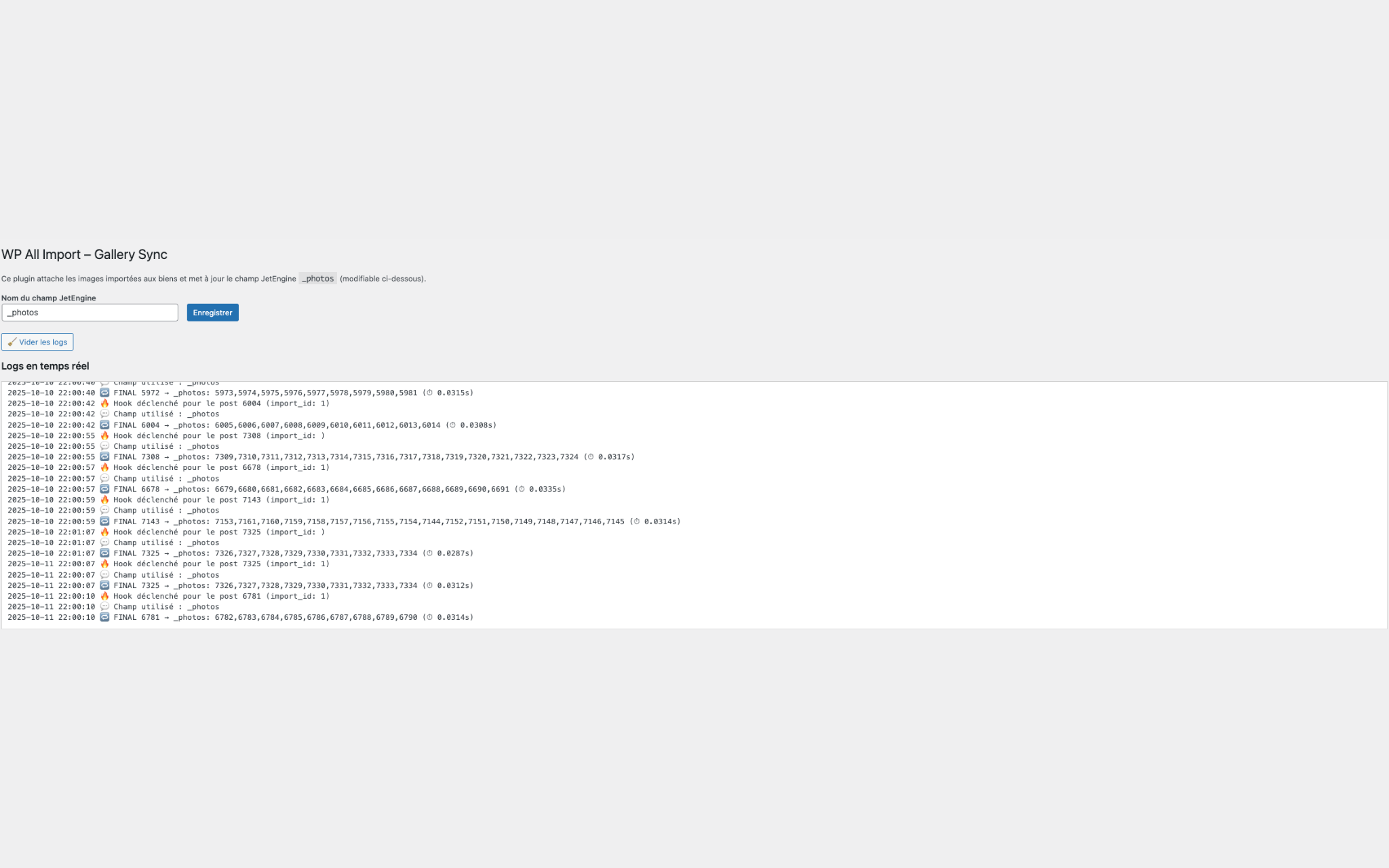1389x868 pixels.
Task: Click speech bubble icon at 22:00:57
Action: 104,479
